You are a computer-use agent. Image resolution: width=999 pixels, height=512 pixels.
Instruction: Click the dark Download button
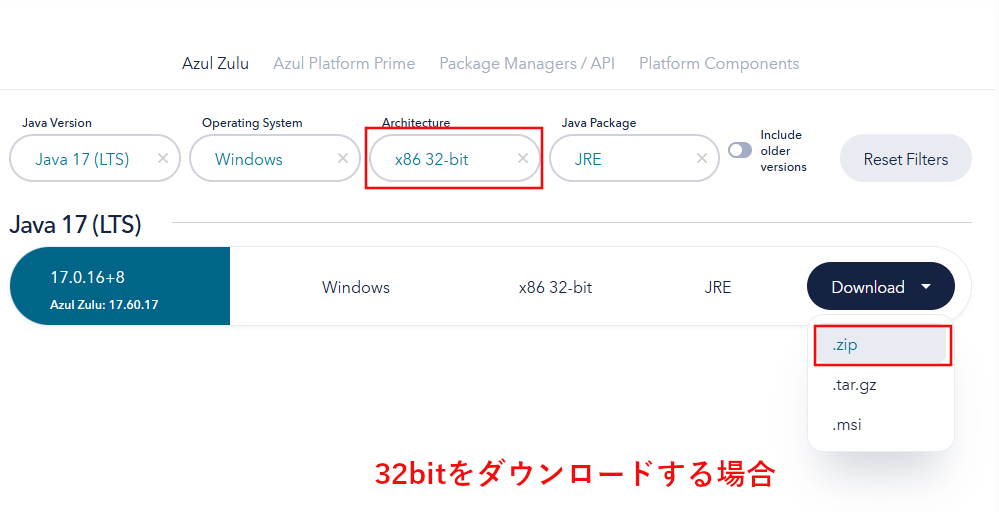(880, 287)
